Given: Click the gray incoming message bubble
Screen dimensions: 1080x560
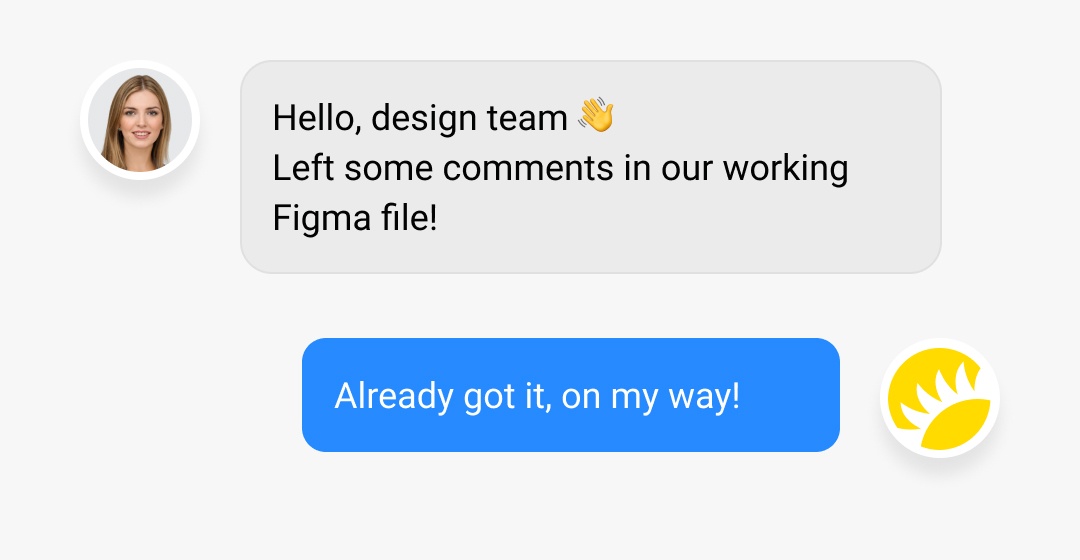Looking at the screenshot, I should tap(590, 167).
